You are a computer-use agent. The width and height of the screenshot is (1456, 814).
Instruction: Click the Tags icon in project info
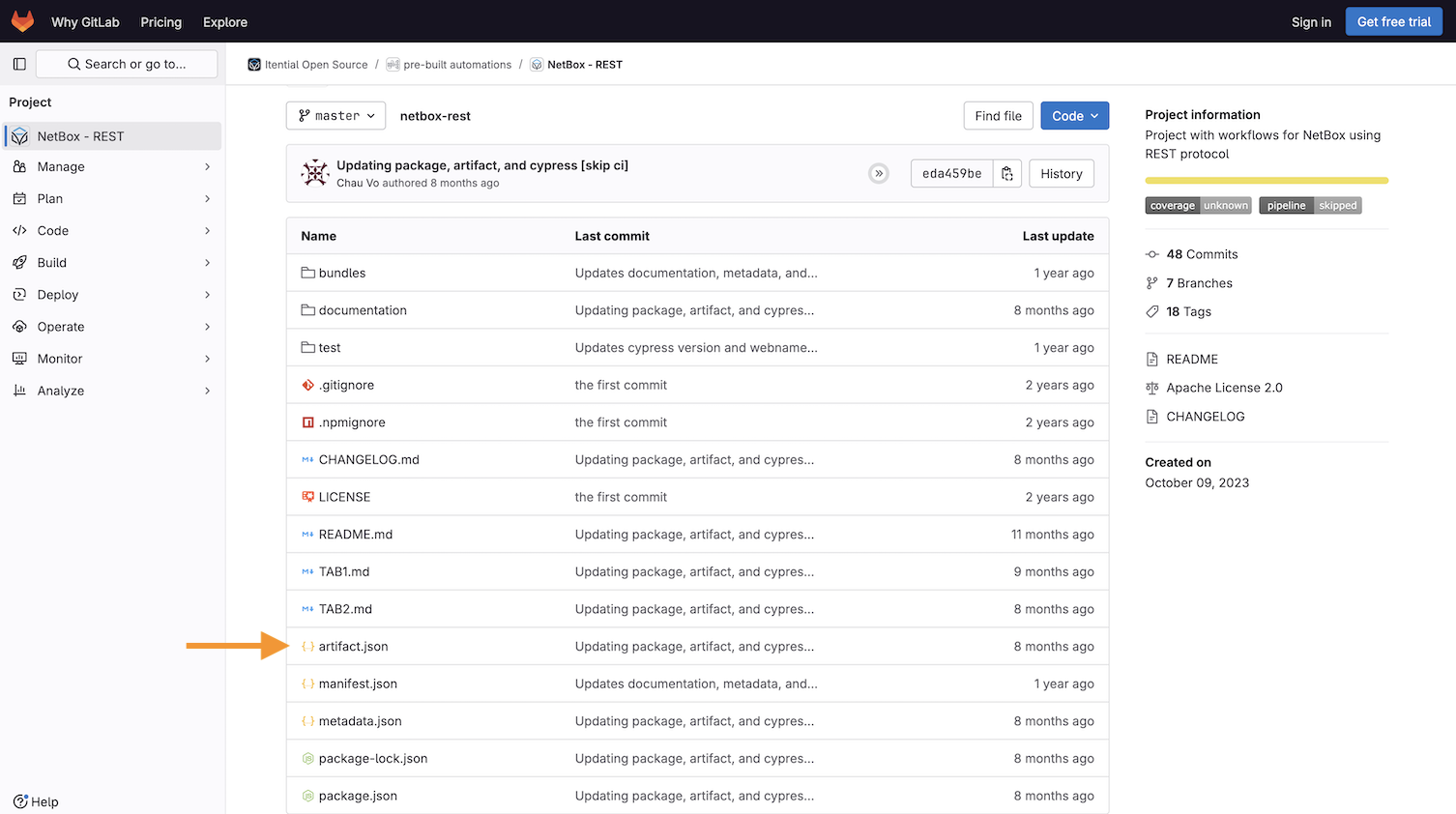click(x=1152, y=311)
